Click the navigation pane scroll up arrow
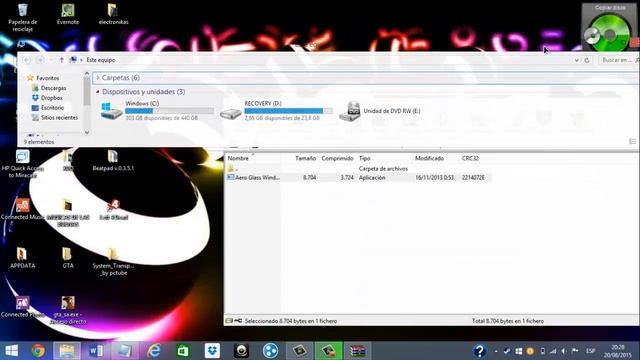The width and height of the screenshot is (640, 360). click(87, 73)
